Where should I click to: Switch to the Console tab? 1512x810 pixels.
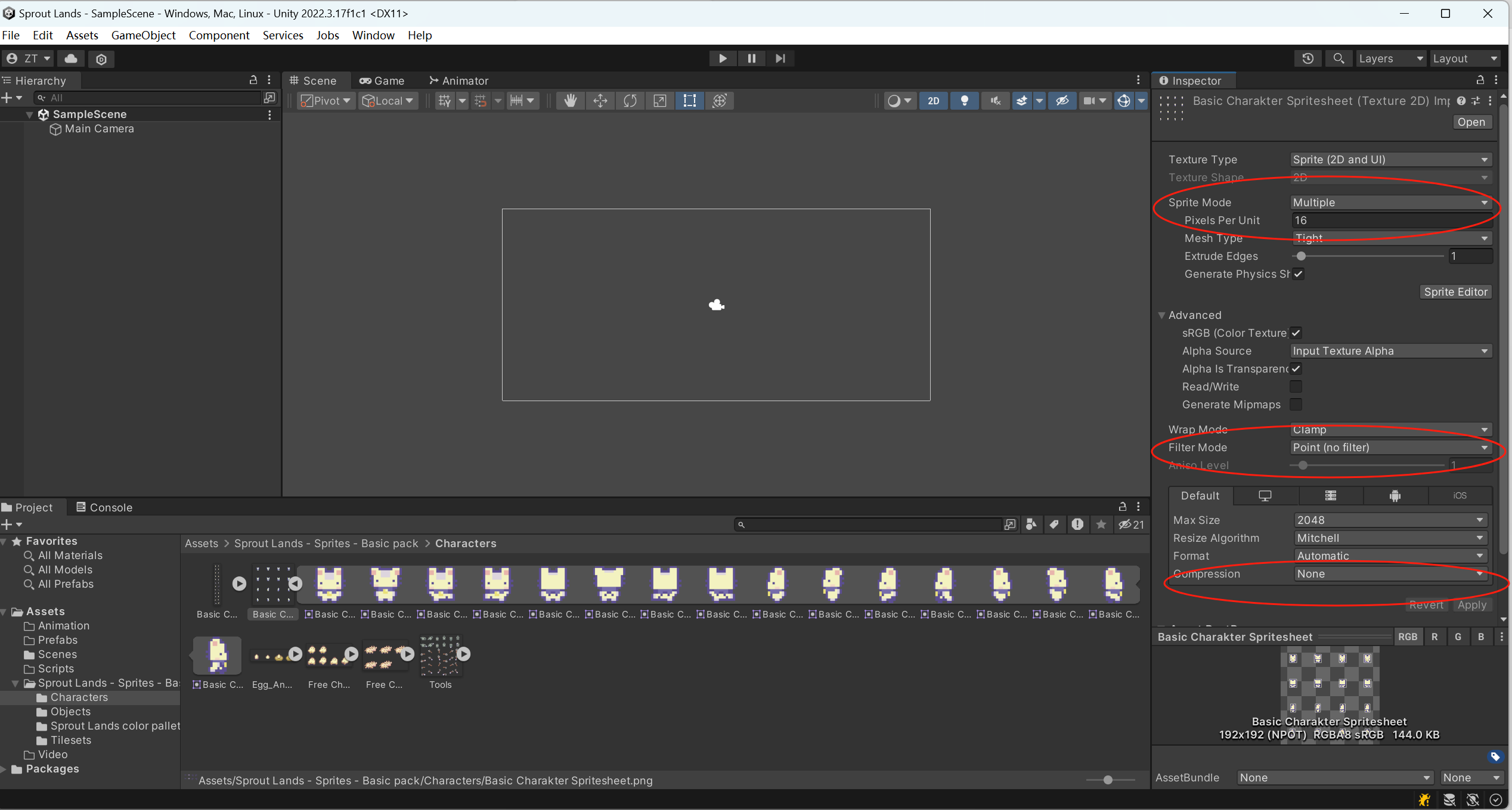coord(104,507)
